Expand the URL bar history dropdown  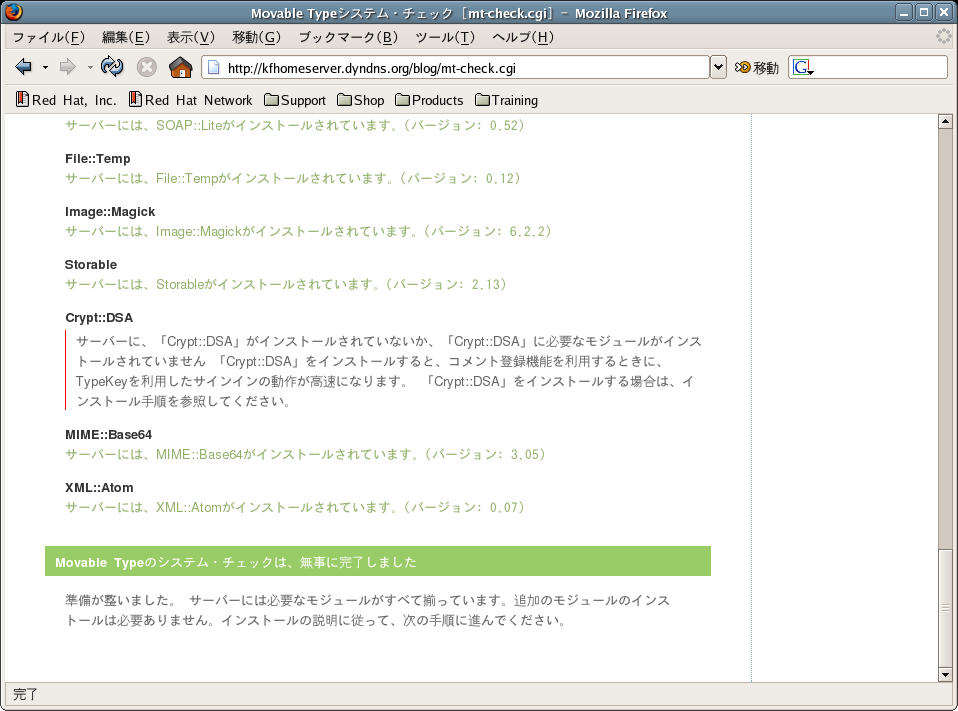coord(718,67)
